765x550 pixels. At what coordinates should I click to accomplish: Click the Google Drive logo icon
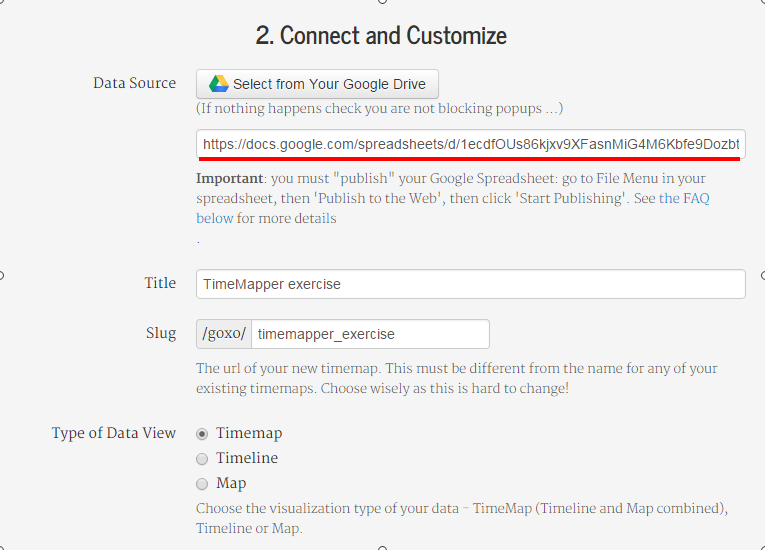(x=219, y=84)
